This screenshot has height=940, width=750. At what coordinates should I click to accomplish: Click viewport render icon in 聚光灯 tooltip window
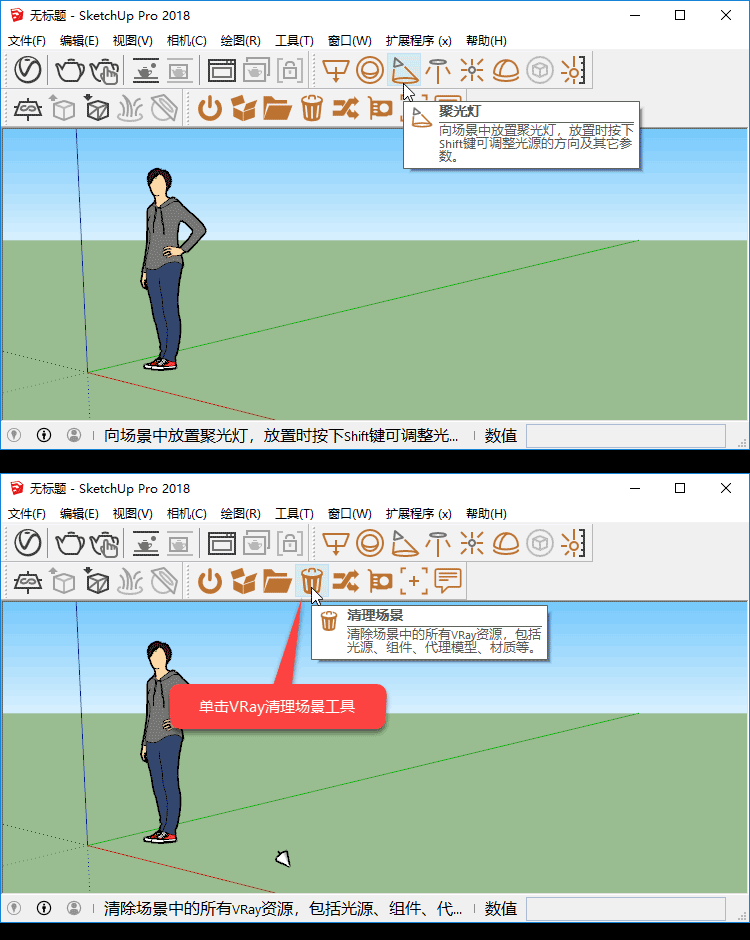[146, 70]
